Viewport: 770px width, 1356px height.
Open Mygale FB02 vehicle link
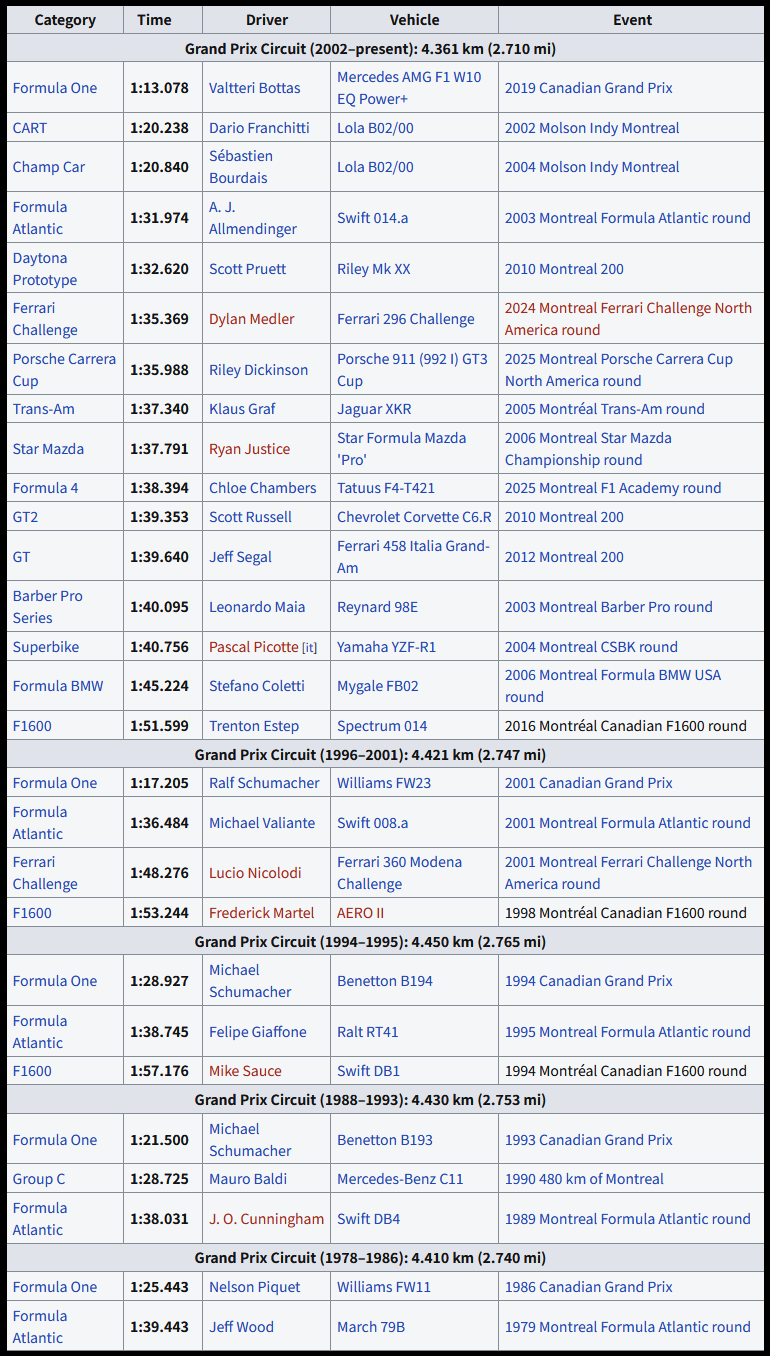click(x=377, y=686)
